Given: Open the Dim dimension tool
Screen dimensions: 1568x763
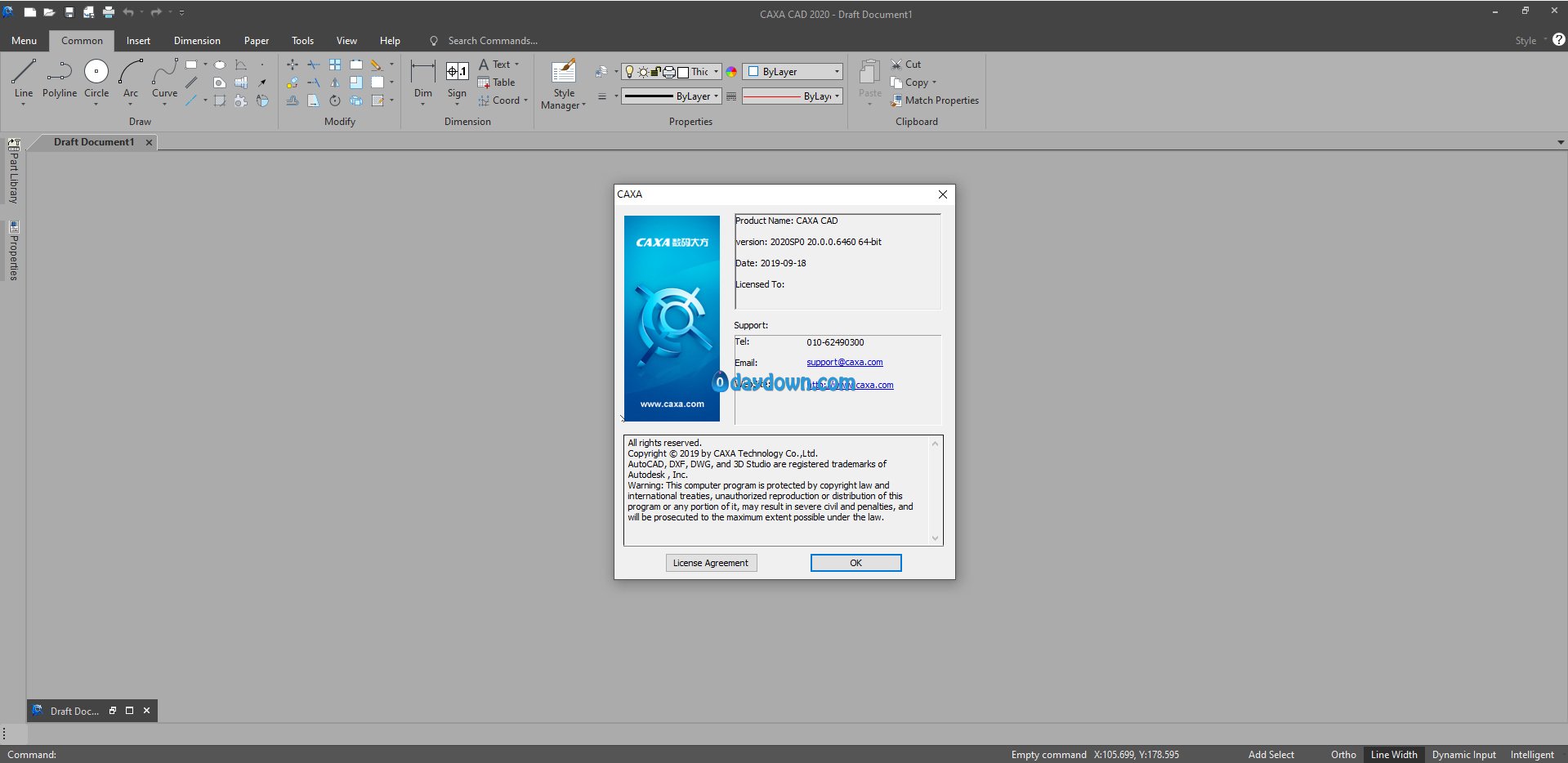Looking at the screenshot, I should click(423, 79).
